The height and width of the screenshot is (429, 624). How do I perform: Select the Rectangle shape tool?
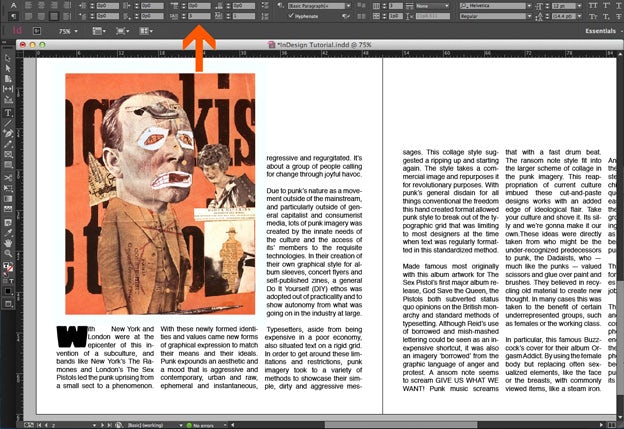coord(8,165)
